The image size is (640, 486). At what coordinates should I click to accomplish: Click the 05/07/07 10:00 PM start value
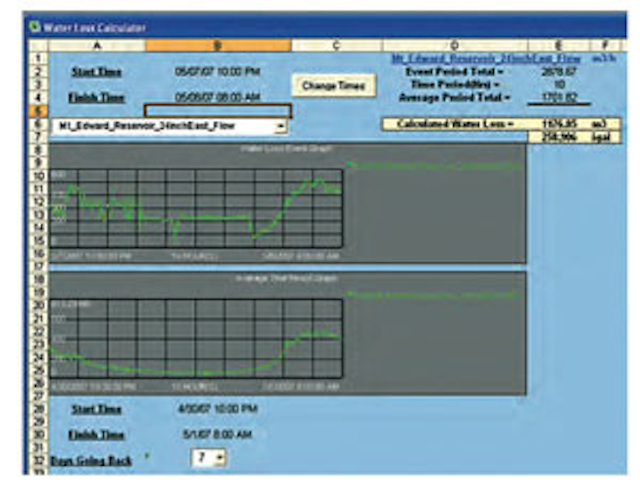[x=218, y=72]
